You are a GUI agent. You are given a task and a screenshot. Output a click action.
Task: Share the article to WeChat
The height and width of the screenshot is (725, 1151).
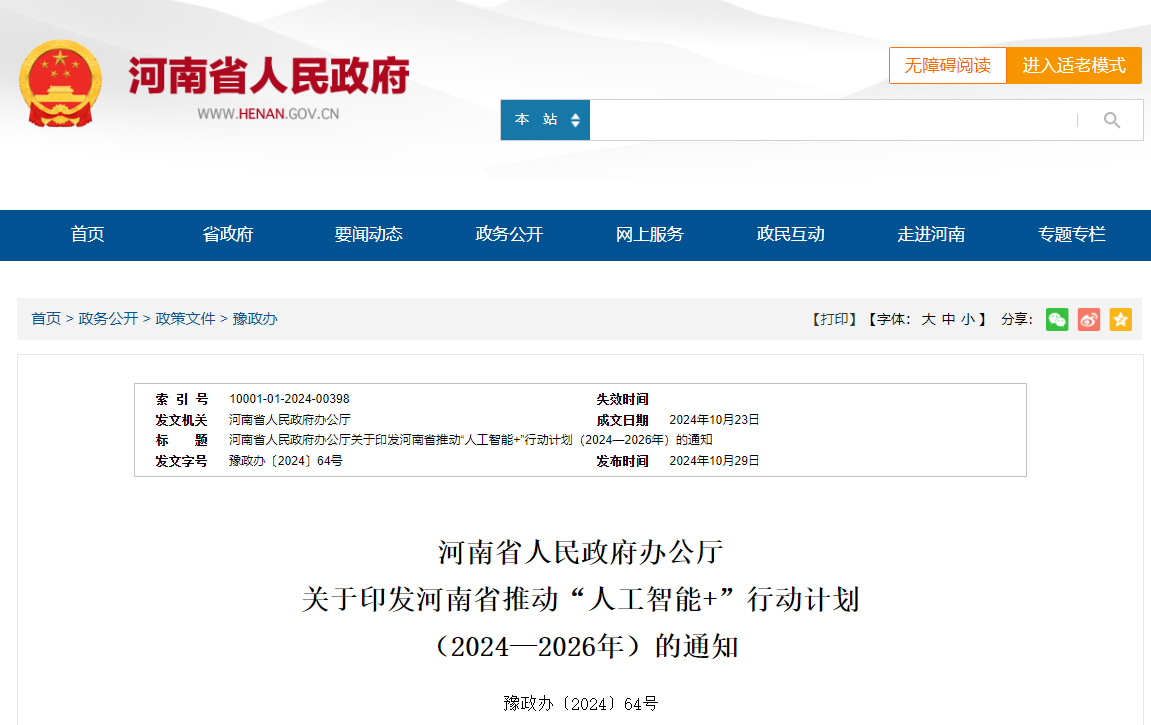1057,319
